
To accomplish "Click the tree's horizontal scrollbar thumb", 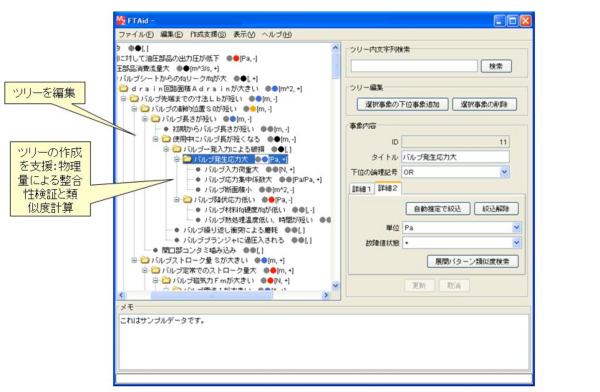I will click(x=212, y=295).
